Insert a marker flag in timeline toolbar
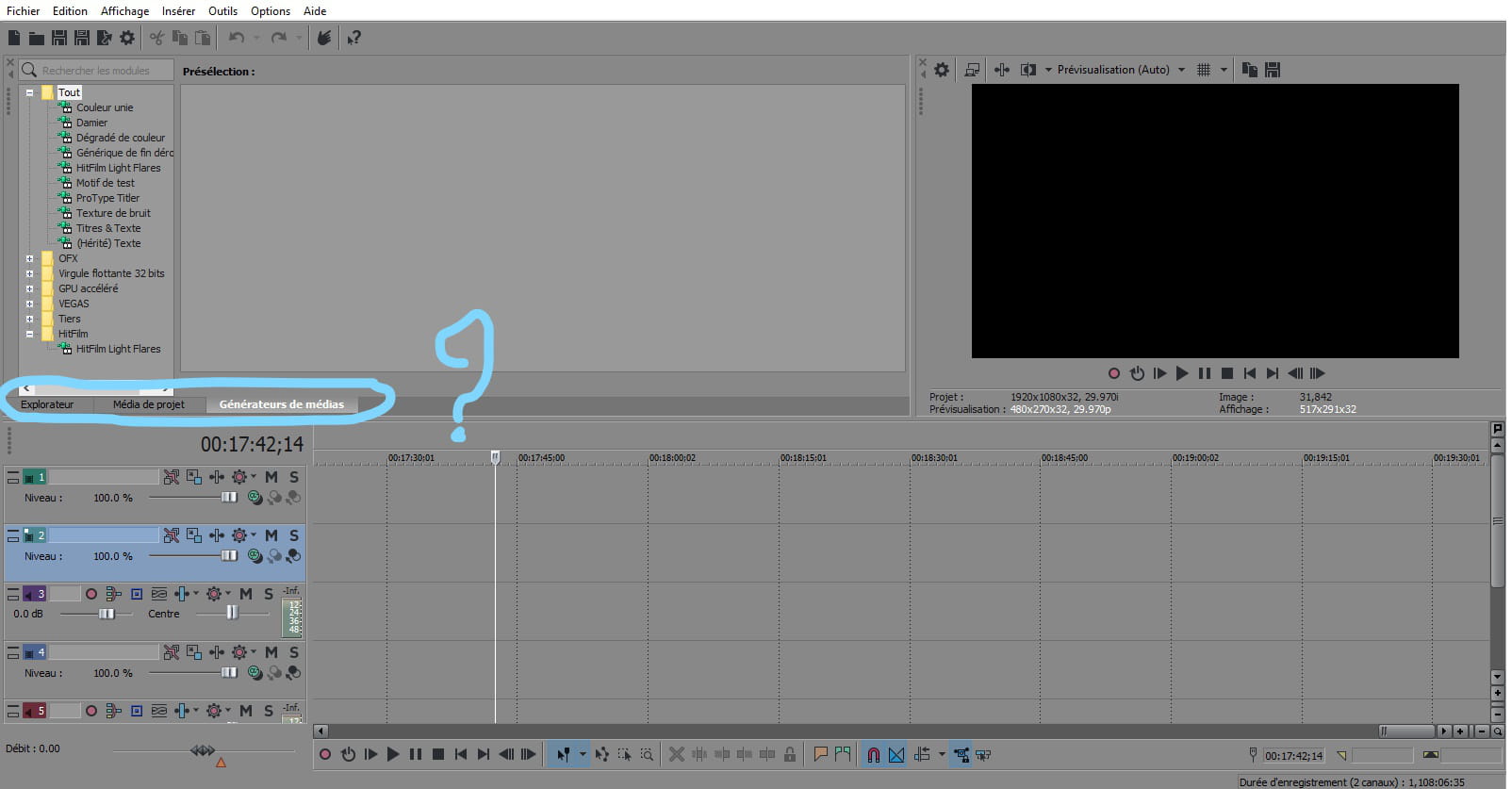Viewport: 1512px width, 789px height. tap(820, 754)
